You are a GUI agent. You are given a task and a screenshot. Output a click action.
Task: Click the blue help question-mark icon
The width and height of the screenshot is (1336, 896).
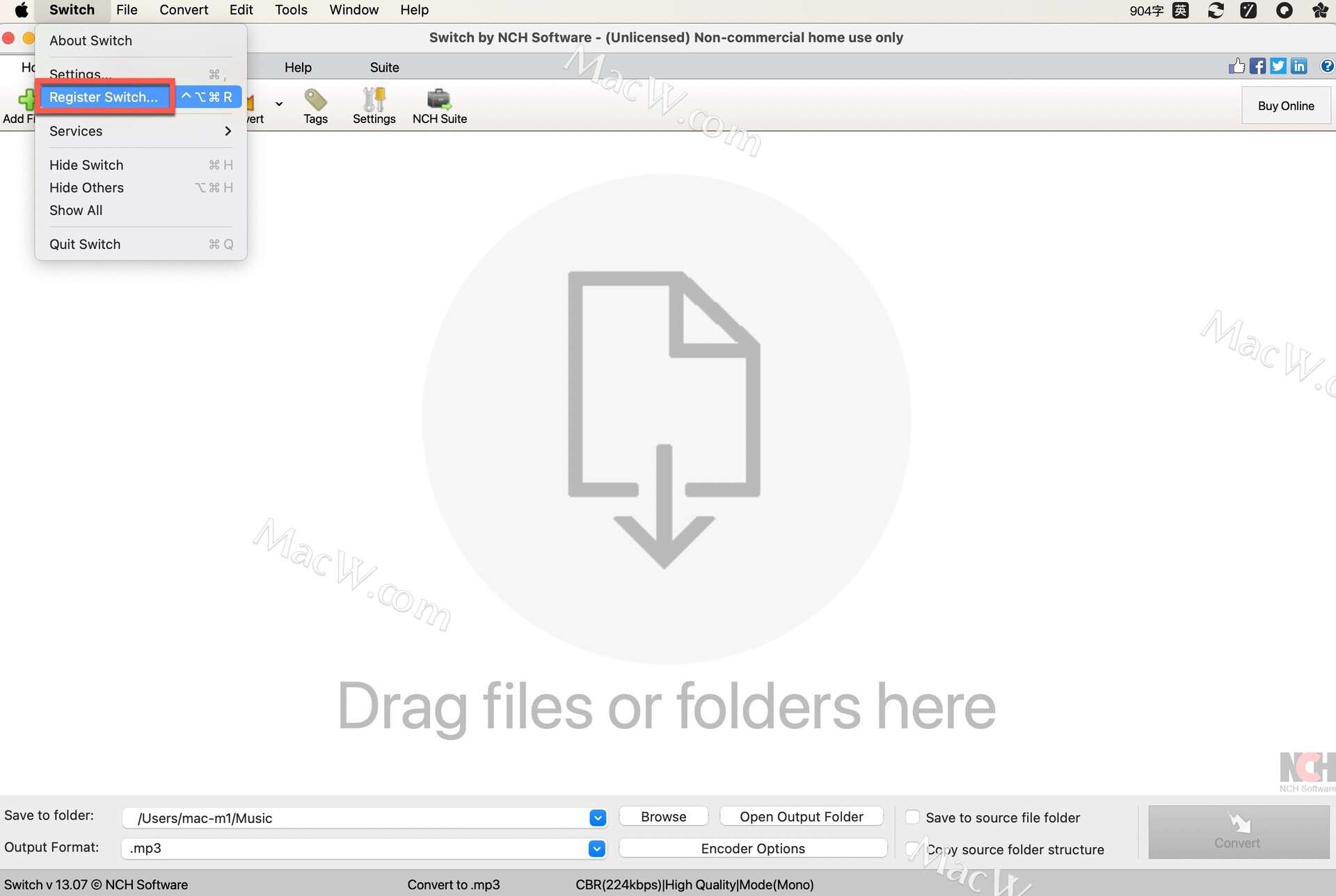1327,66
